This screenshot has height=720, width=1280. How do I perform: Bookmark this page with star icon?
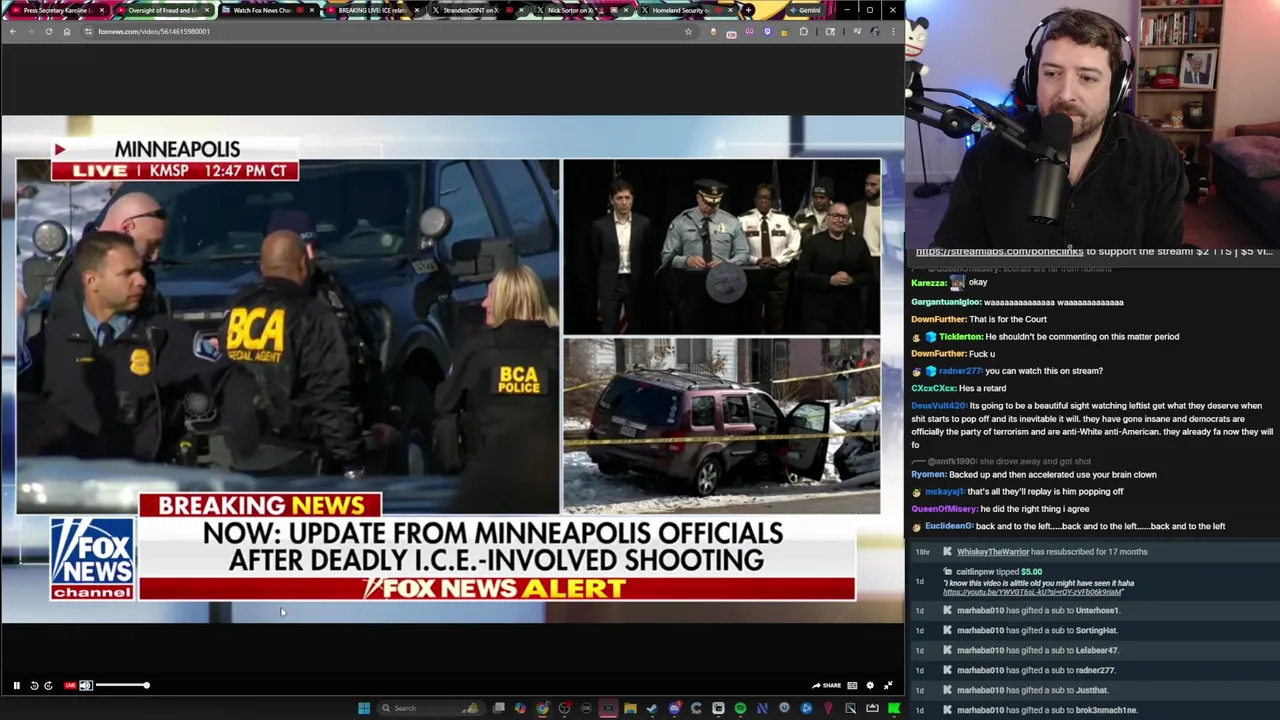(x=688, y=31)
